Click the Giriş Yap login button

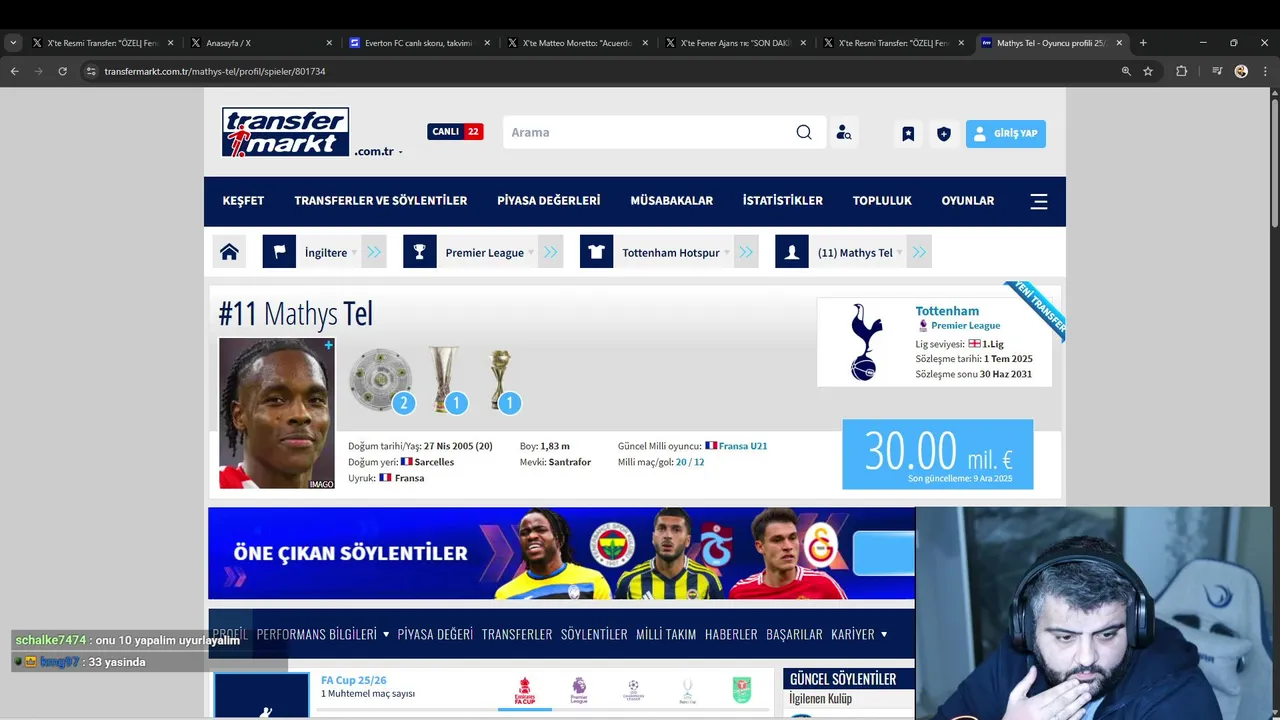[x=1005, y=133]
